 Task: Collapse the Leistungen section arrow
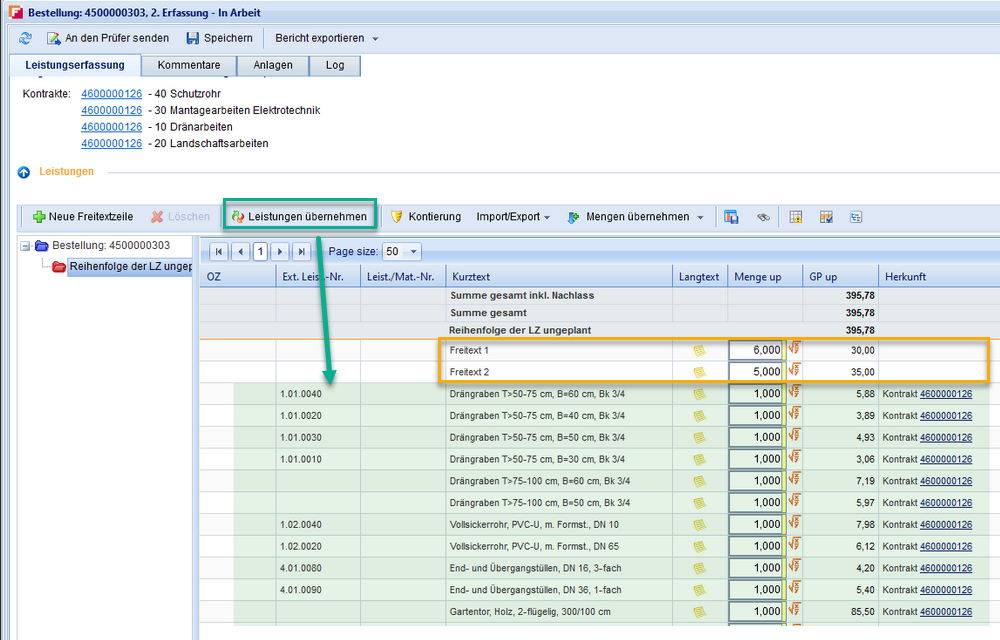(x=24, y=172)
